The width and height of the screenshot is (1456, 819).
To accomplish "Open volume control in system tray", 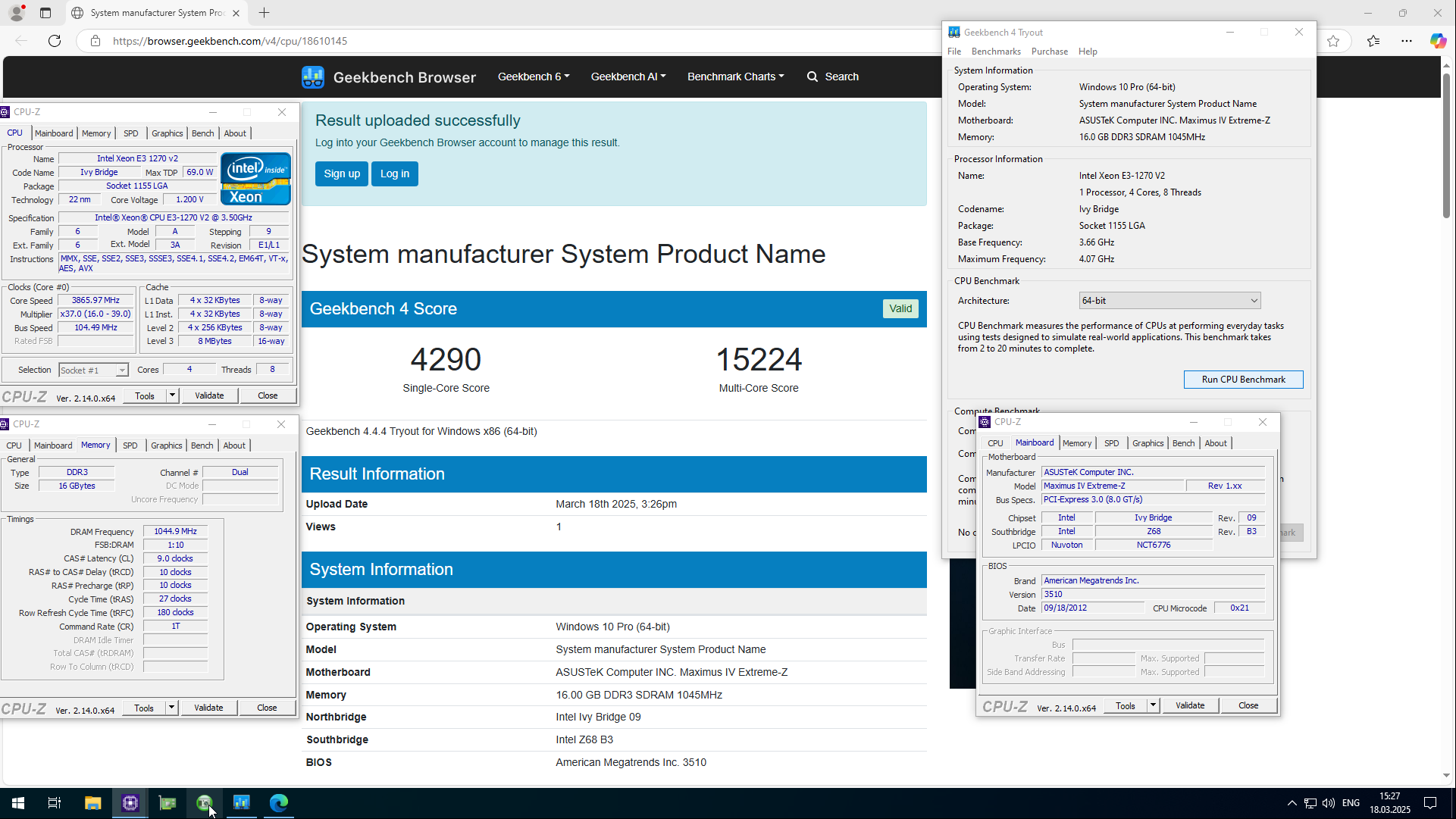I will (1329, 803).
